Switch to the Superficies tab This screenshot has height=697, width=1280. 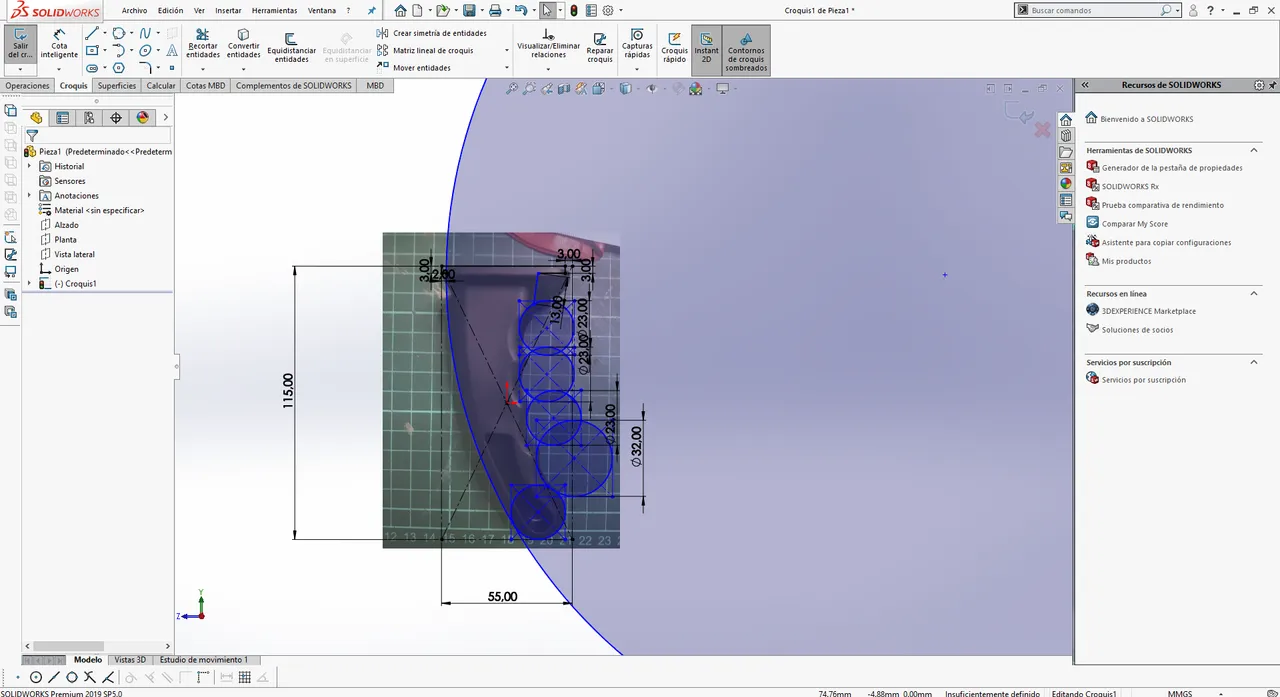click(x=117, y=86)
